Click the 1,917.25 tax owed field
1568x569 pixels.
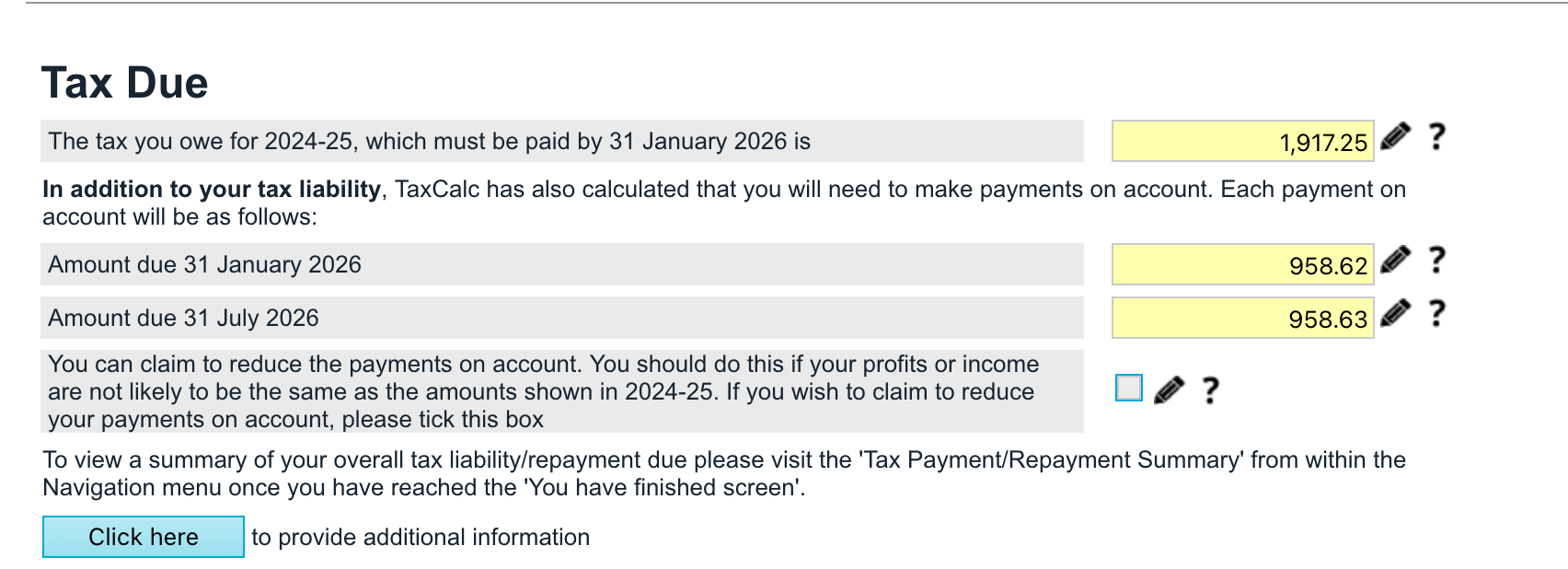[x=1242, y=142]
